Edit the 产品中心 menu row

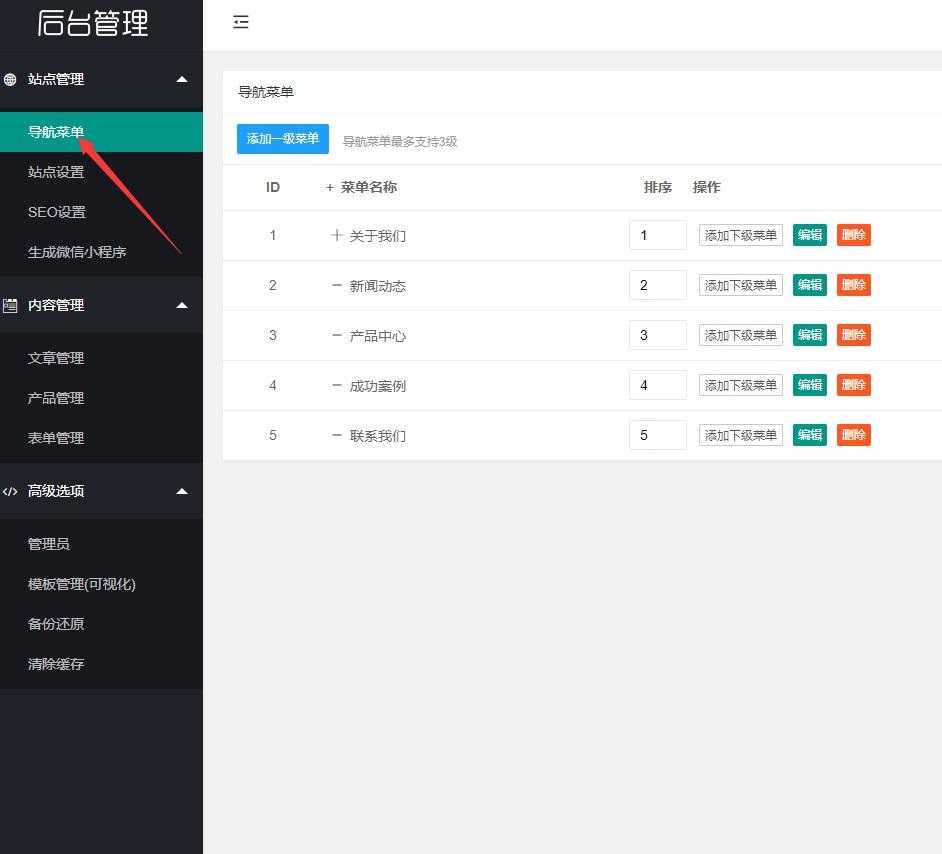pos(809,335)
